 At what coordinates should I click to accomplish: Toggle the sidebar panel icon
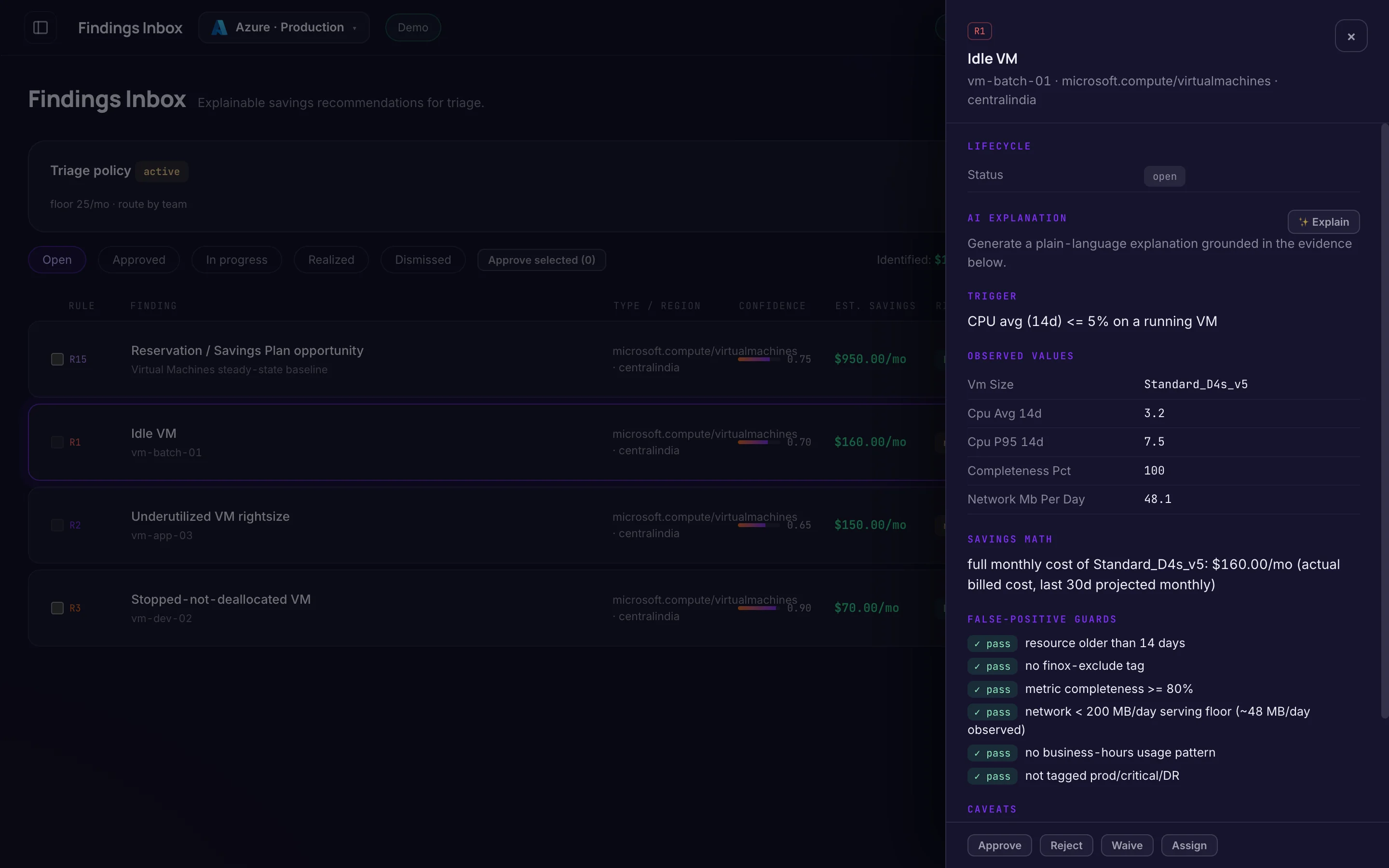point(40,27)
